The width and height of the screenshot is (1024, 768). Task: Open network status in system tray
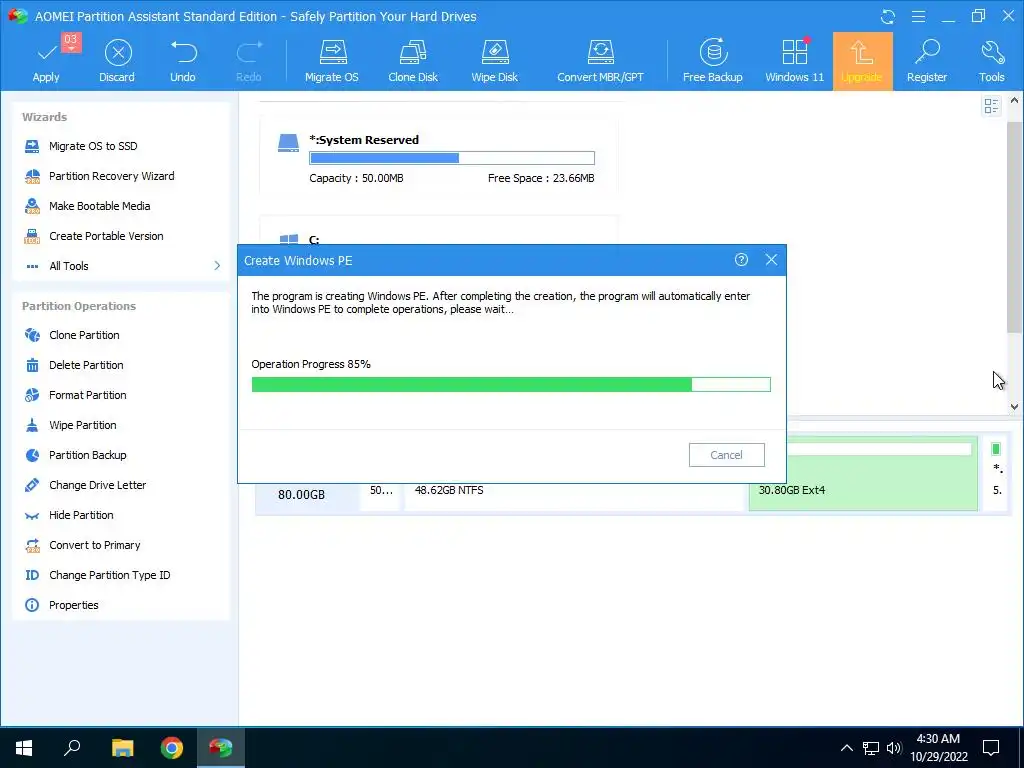(871, 748)
